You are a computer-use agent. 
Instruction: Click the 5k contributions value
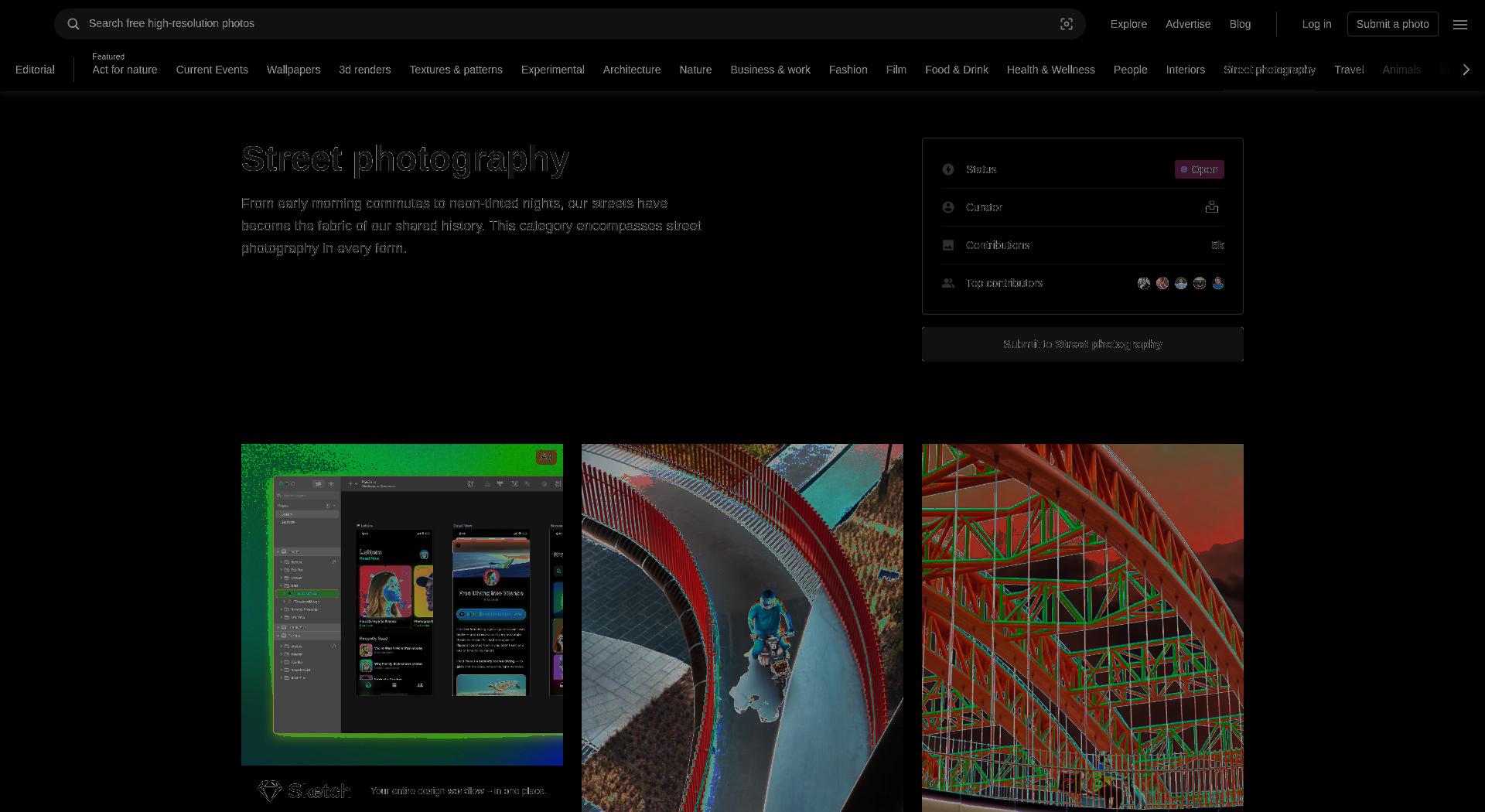click(1217, 245)
